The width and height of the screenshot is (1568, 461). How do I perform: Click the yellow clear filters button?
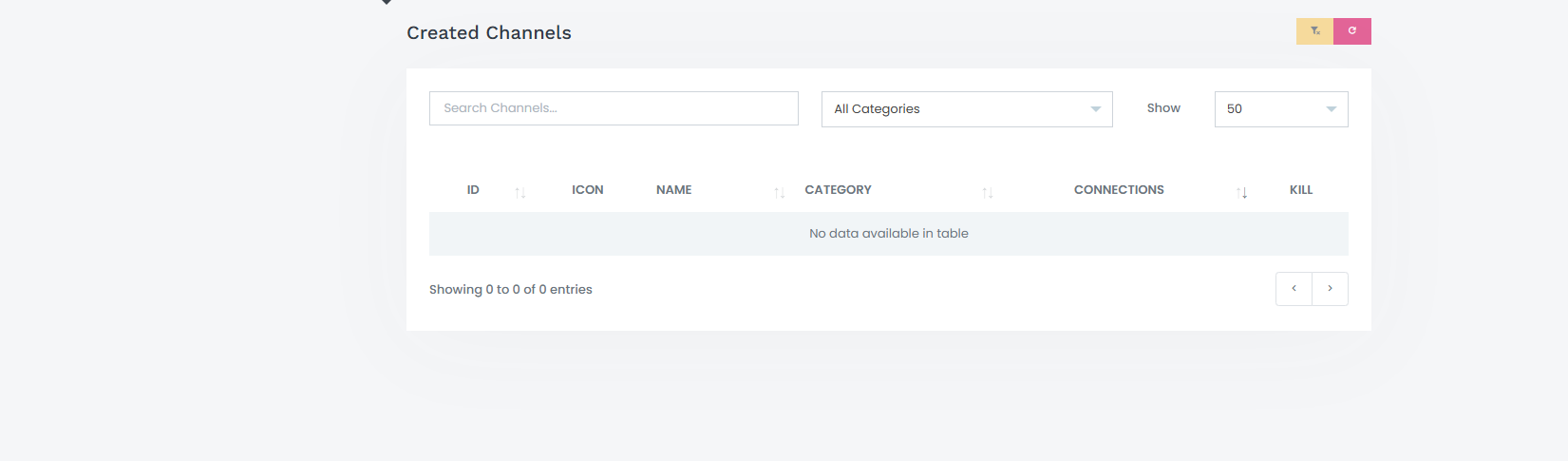pyautogui.click(x=1314, y=31)
